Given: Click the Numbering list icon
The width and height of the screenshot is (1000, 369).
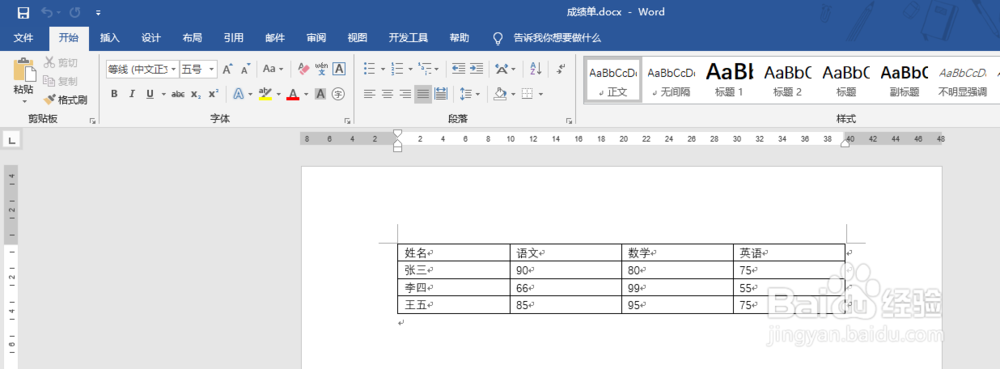Looking at the screenshot, I should pyautogui.click(x=397, y=69).
